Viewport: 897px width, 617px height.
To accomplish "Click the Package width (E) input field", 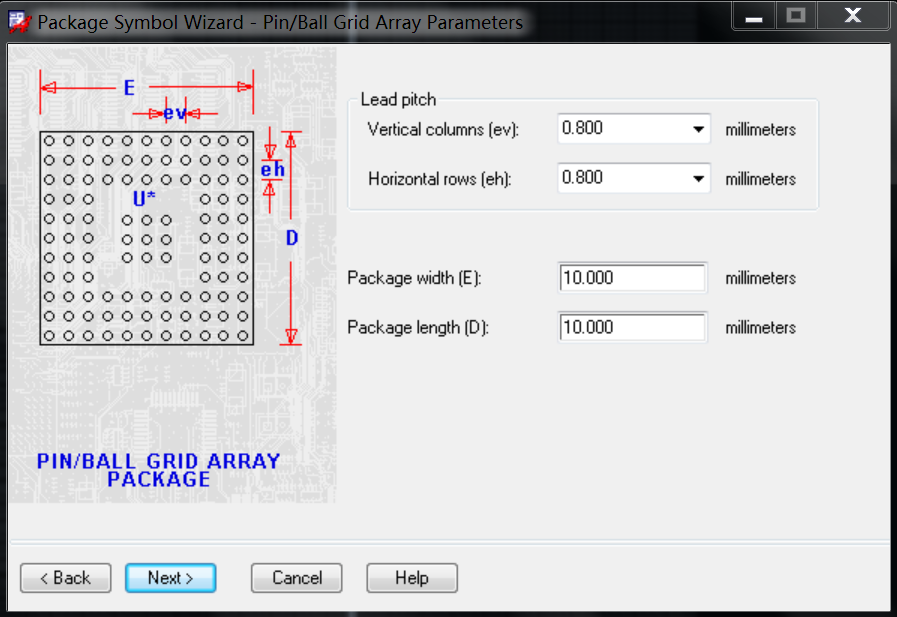I will [x=632, y=278].
